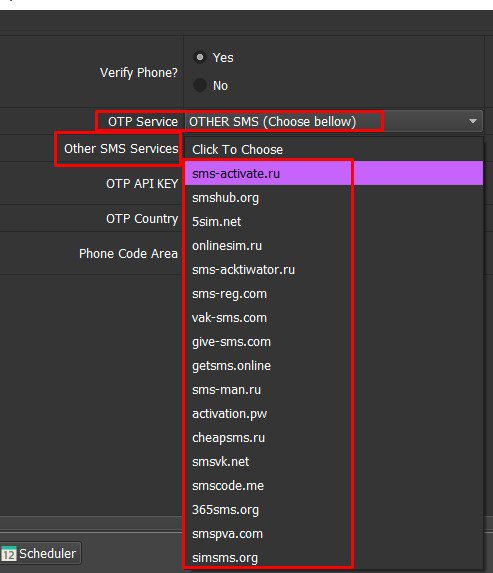The width and height of the screenshot is (493, 573).
Task: Select Yes for Verify Phone
Action: click(200, 57)
